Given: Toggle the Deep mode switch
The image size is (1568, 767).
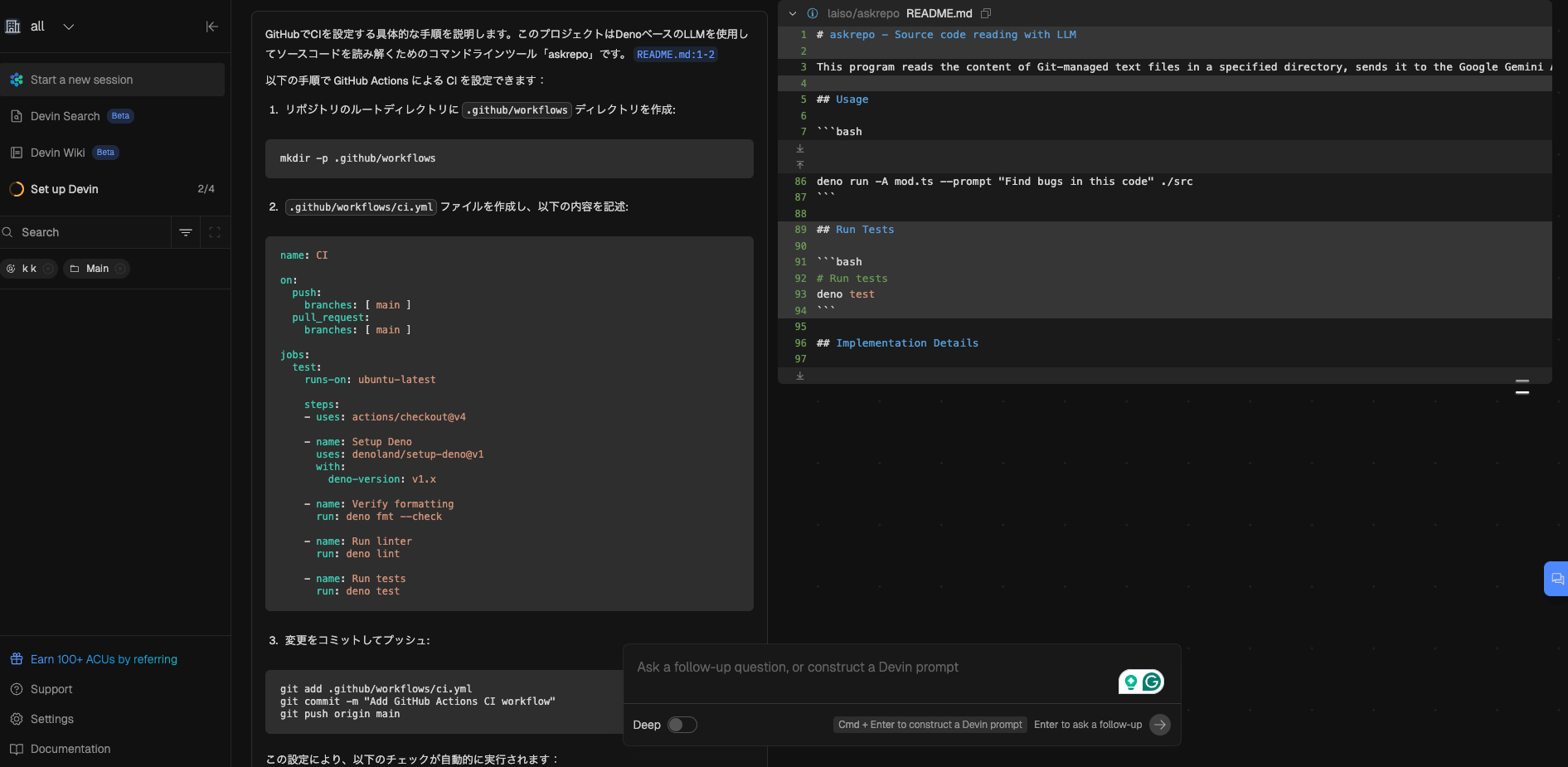Looking at the screenshot, I should [682, 725].
